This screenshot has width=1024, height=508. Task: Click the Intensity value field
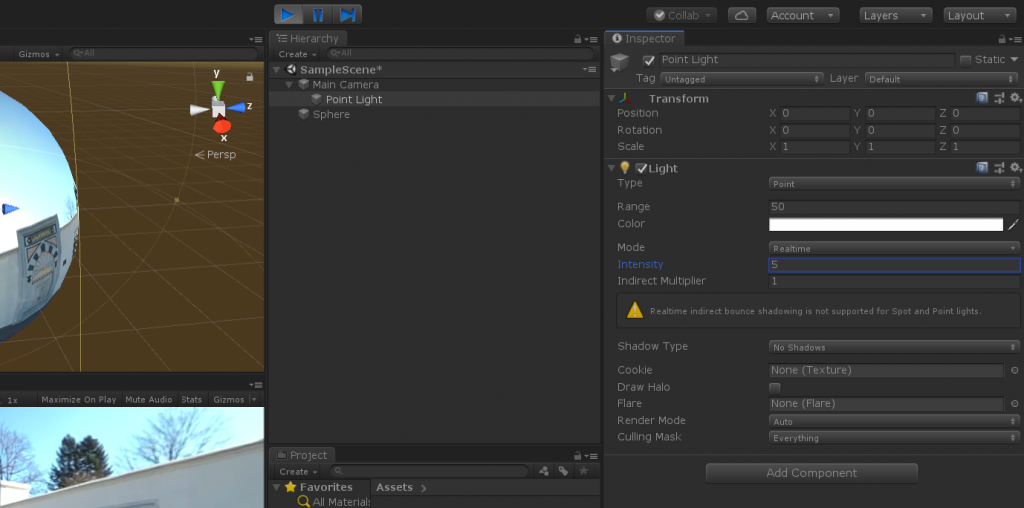(894, 264)
